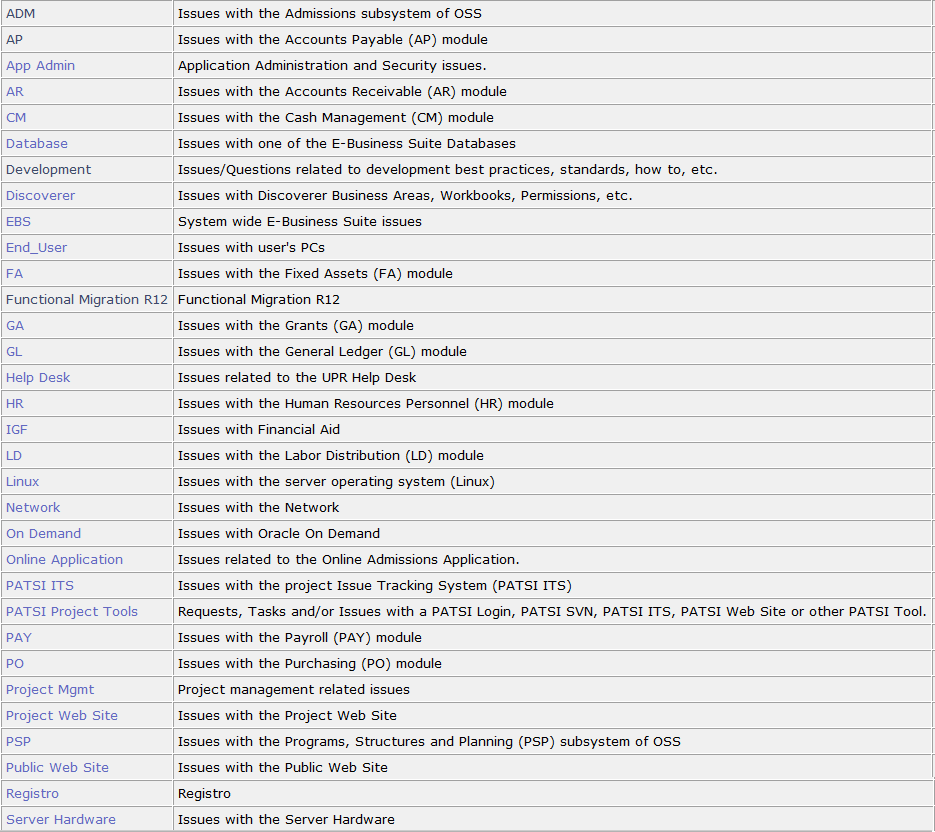The width and height of the screenshot is (935, 832).
Task: Open the Discoverer category link
Action: coord(40,196)
